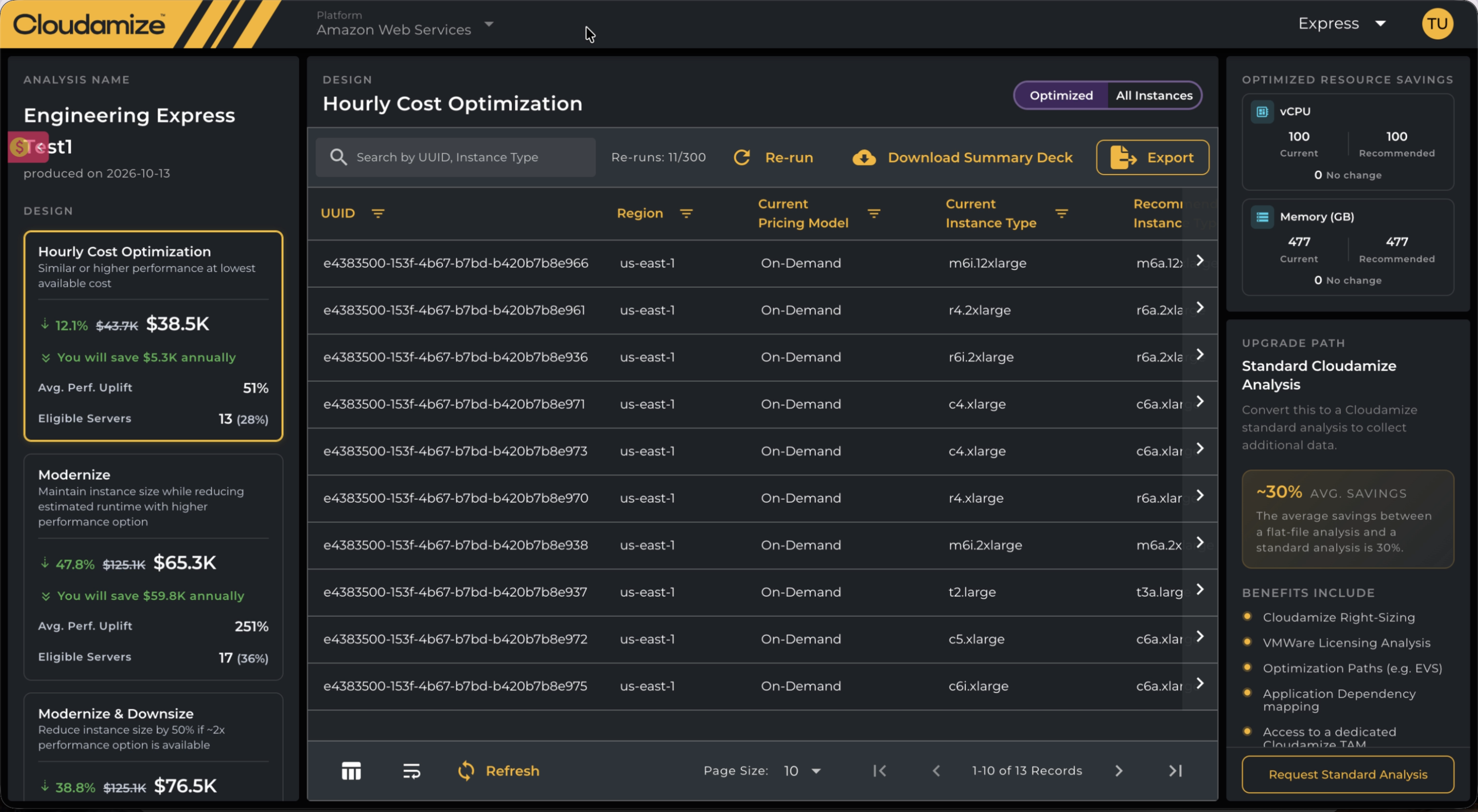Screen dimensions: 1478x812
Task: Open the Platform Amazon Web Services dropdown
Action: click(x=405, y=24)
